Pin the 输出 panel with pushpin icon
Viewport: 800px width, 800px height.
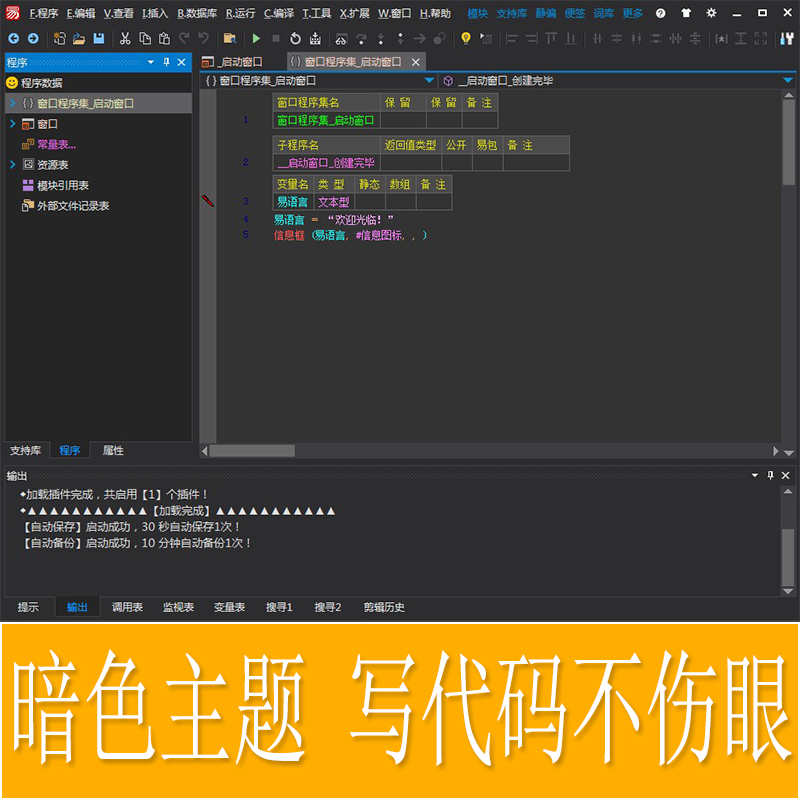[770, 476]
